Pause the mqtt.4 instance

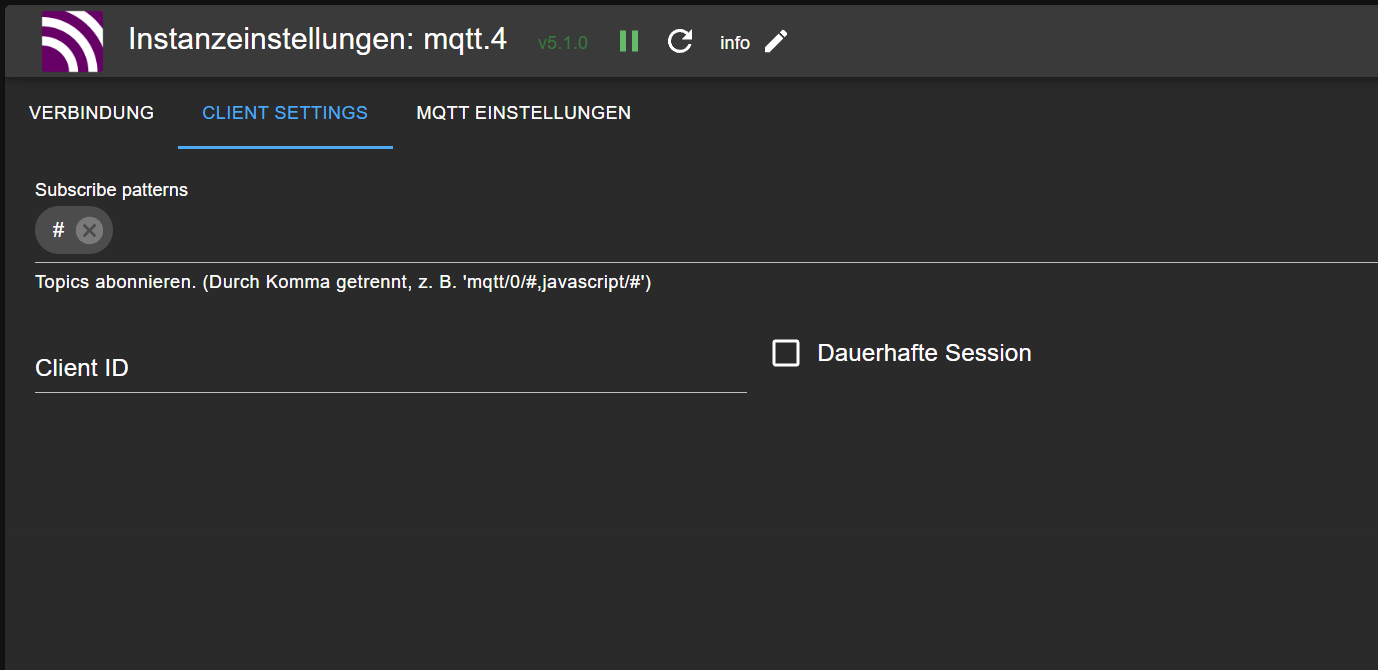coord(628,41)
